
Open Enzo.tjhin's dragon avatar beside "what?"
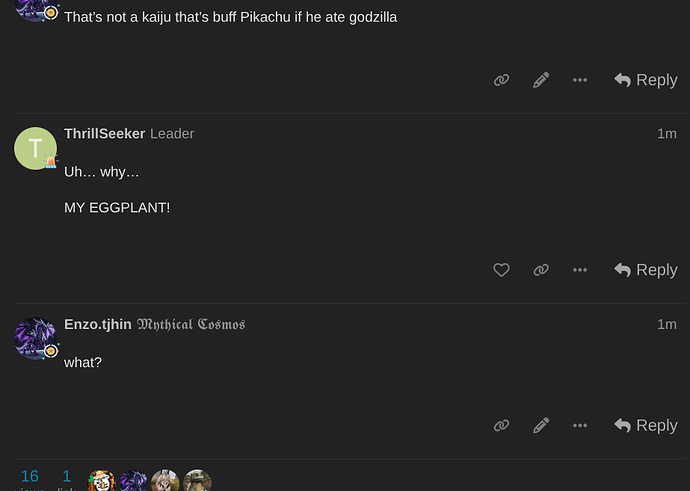(35, 338)
